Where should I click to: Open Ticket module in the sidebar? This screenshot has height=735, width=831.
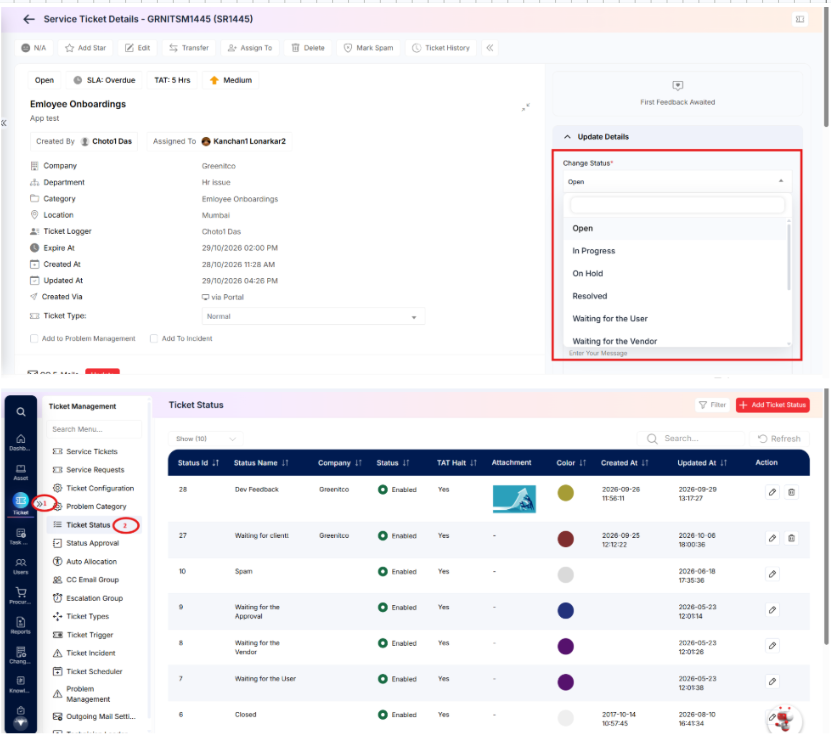click(x=20, y=502)
